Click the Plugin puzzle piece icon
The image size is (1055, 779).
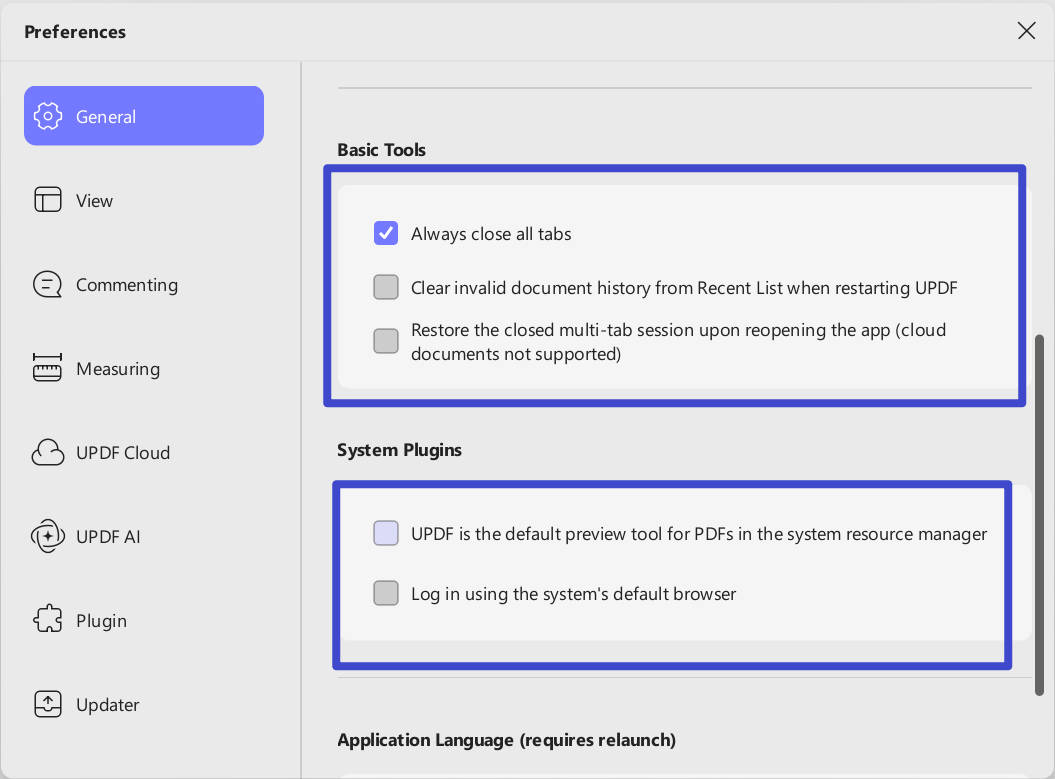pyautogui.click(x=48, y=621)
